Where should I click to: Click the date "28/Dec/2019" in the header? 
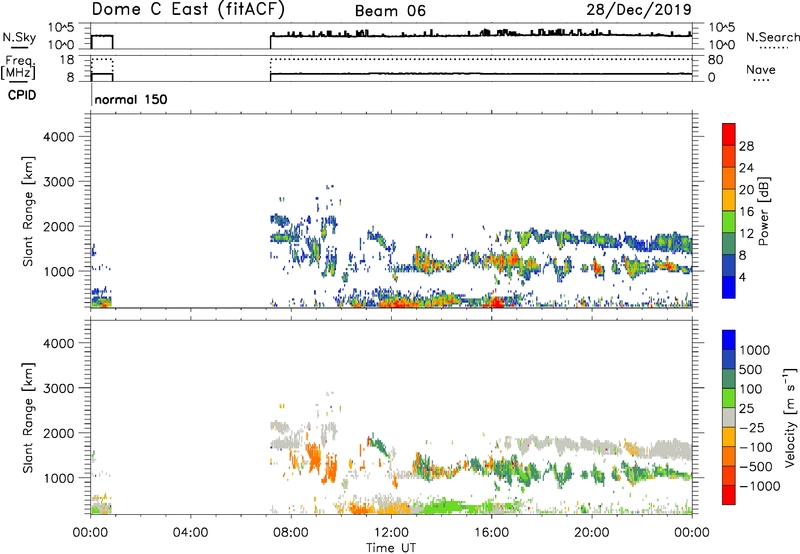tap(639, 10)
